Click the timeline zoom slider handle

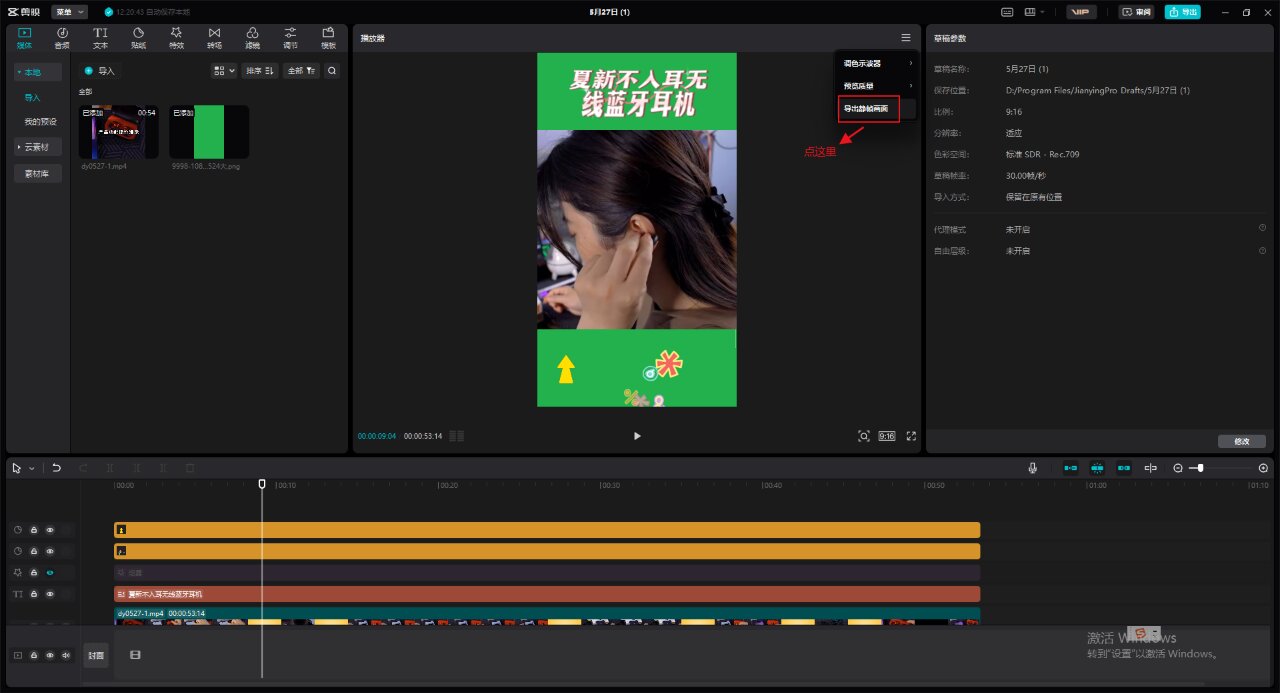pos(1200,468)
